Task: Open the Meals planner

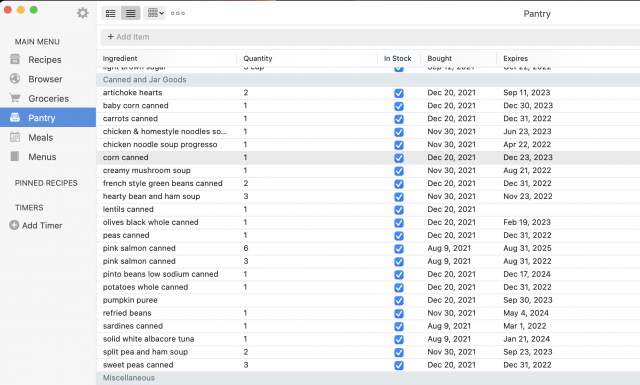Action: pyautogui.click(x=40, y=138)
